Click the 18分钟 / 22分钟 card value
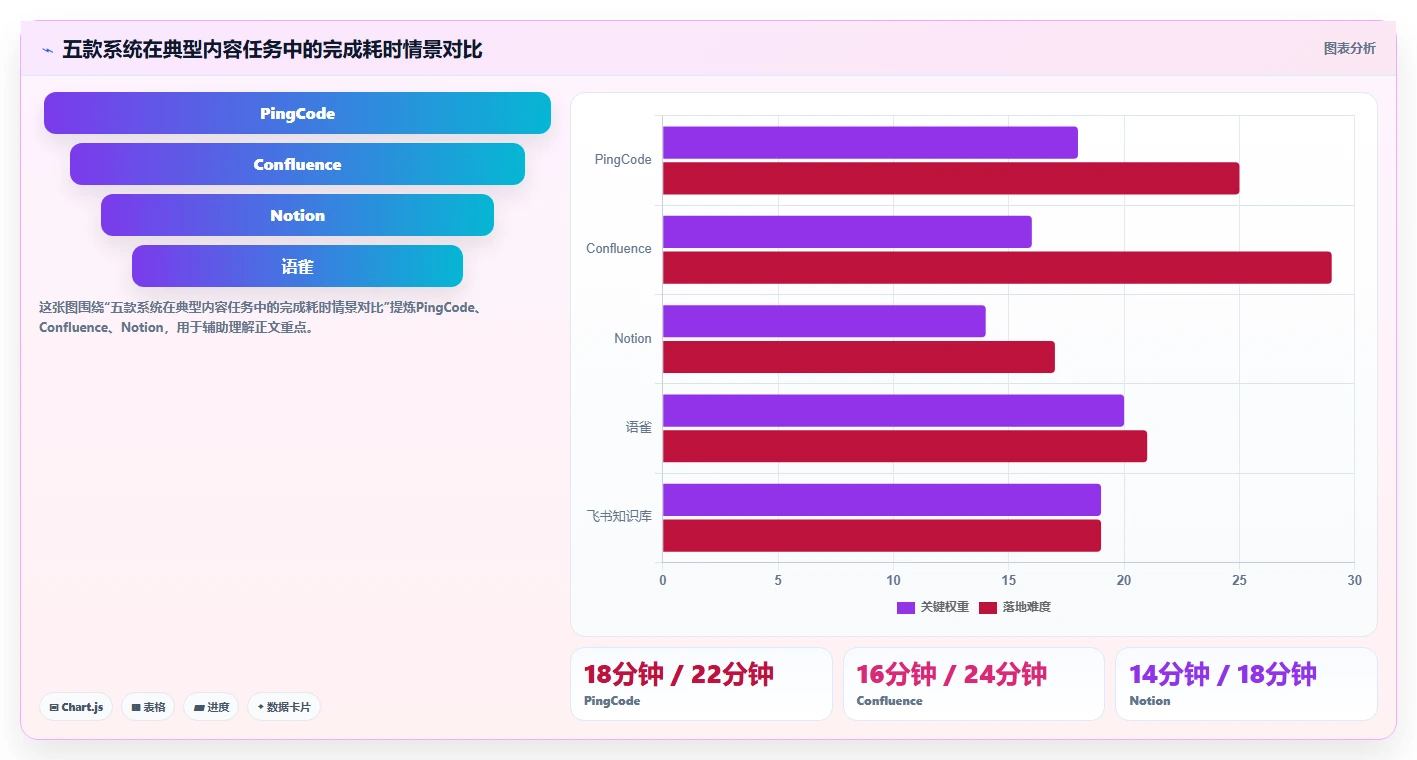The height and width of the screenshot is (760, 1417). click(x=679, y=675)
